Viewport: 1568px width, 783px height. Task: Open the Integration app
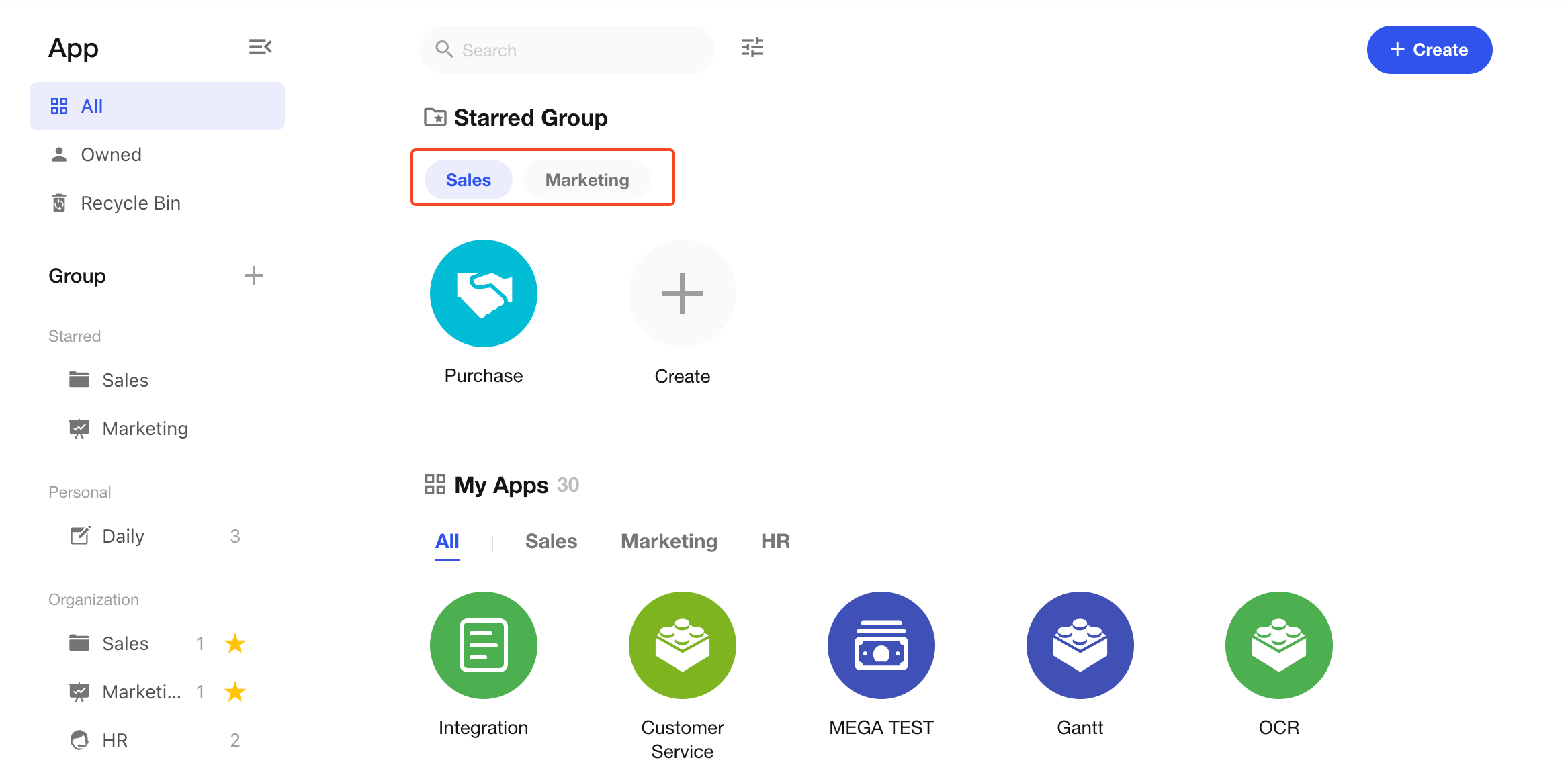[483, 645]
